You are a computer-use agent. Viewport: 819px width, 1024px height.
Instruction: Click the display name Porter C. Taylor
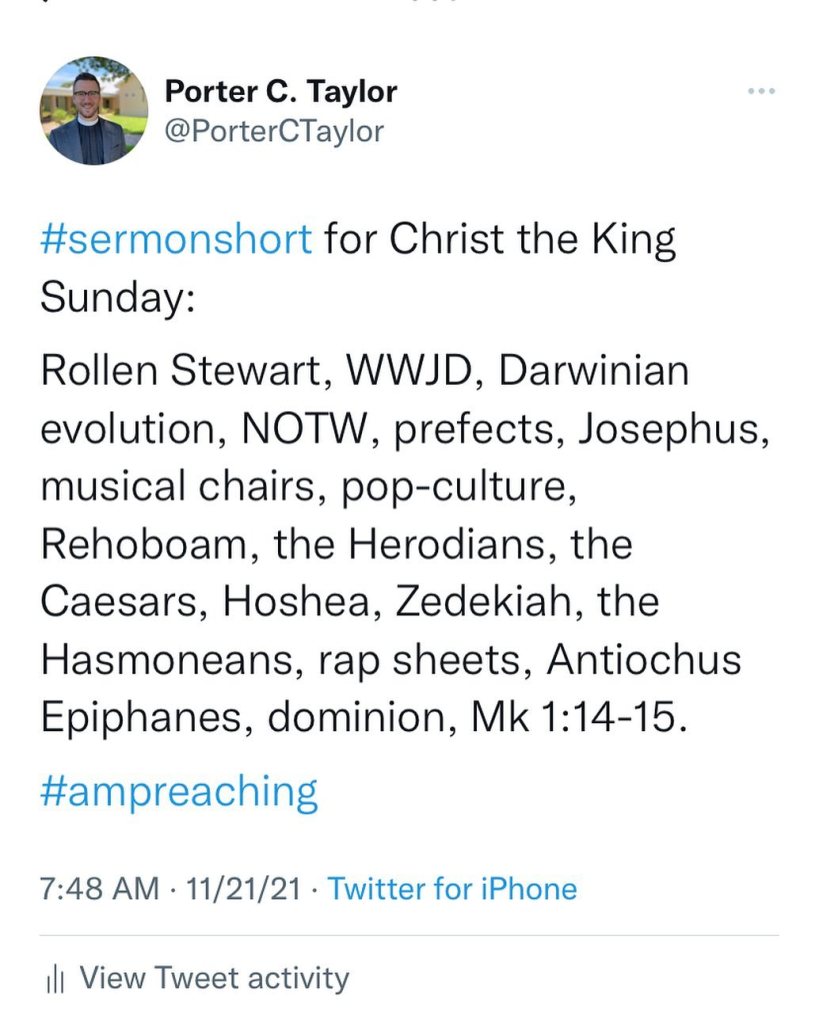coord(281,92)
